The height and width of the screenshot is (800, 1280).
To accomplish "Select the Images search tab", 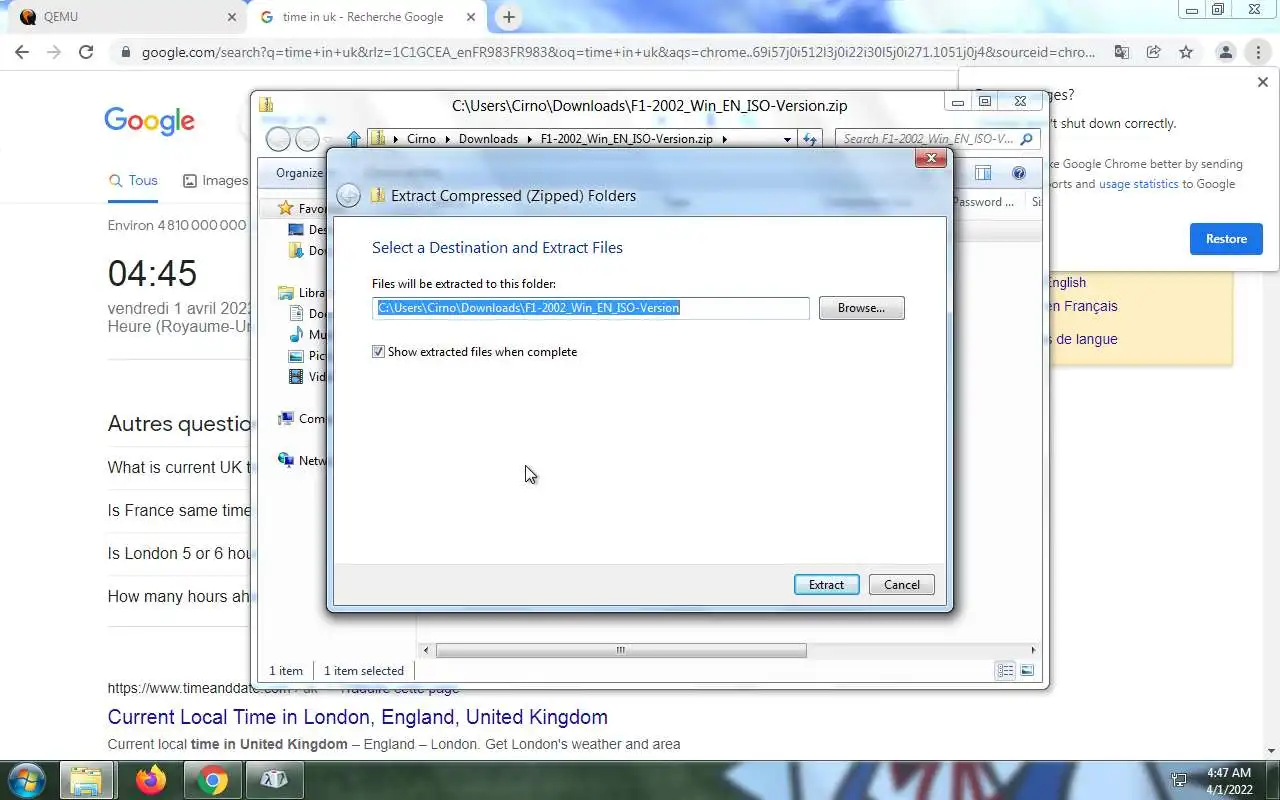I will click(x=215, y=180).
